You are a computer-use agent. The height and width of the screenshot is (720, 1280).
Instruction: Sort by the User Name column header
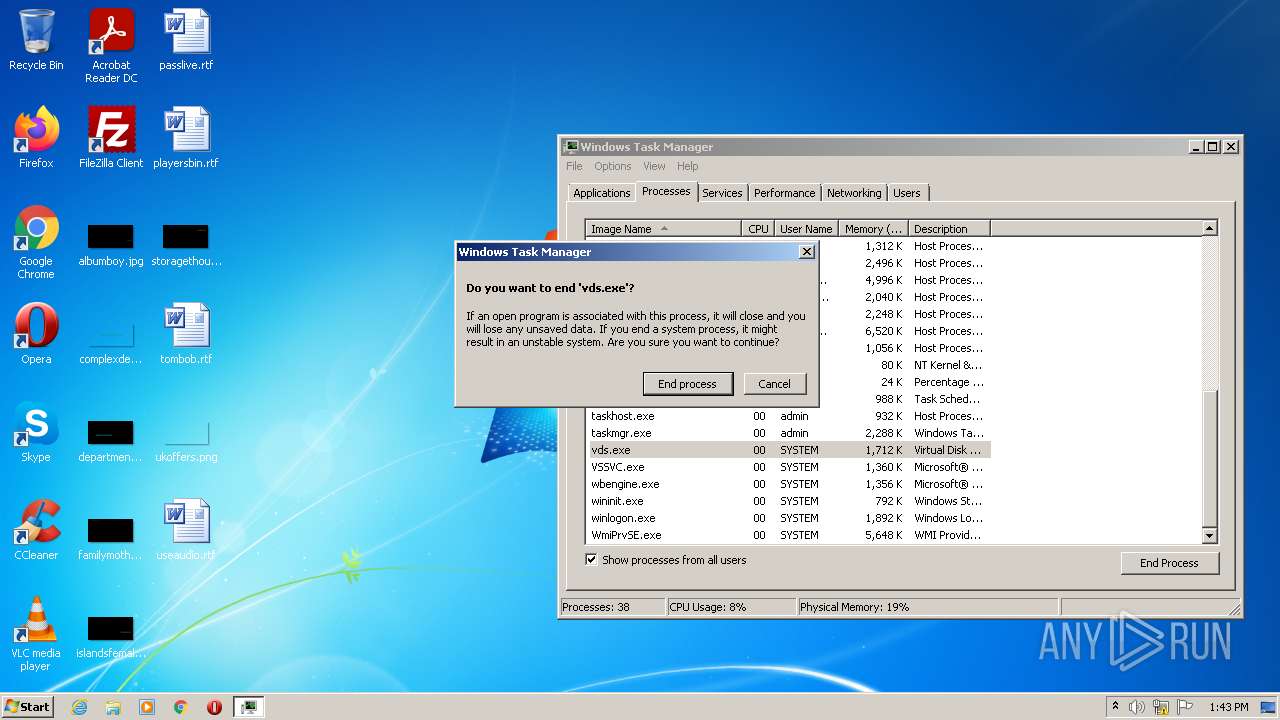(x=806, y=229)
